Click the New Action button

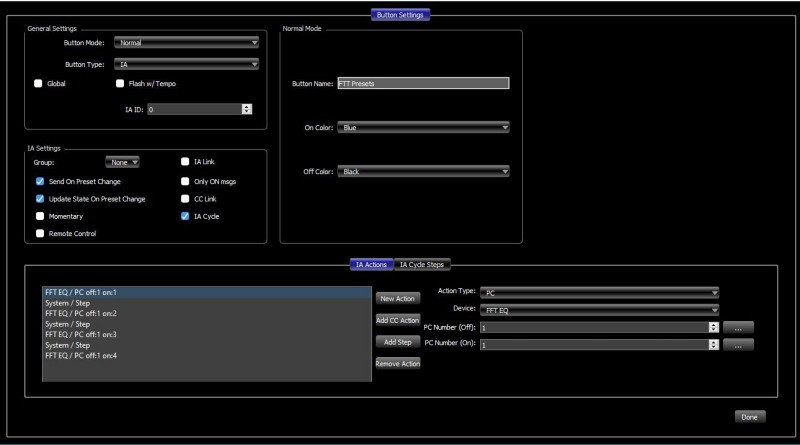click(397, 298)
